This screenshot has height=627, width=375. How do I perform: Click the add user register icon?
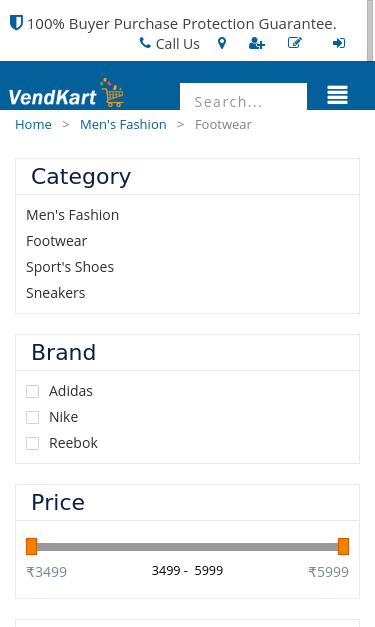click(x=257, y=43)
